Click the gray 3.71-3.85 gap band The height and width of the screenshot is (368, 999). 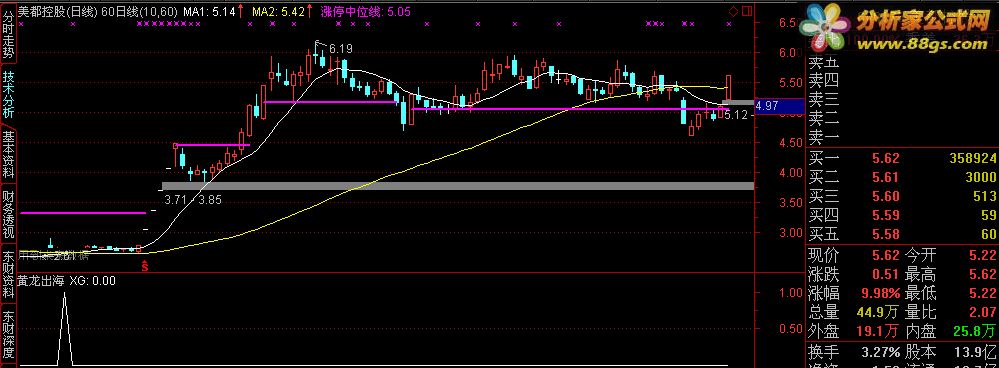coord(457,186)
